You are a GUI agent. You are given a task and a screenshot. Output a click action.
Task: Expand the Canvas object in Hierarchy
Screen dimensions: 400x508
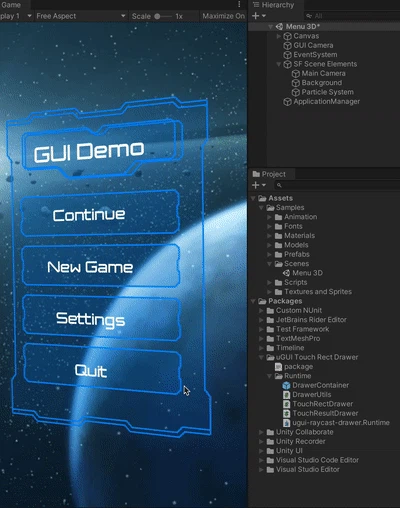[279, 36]
